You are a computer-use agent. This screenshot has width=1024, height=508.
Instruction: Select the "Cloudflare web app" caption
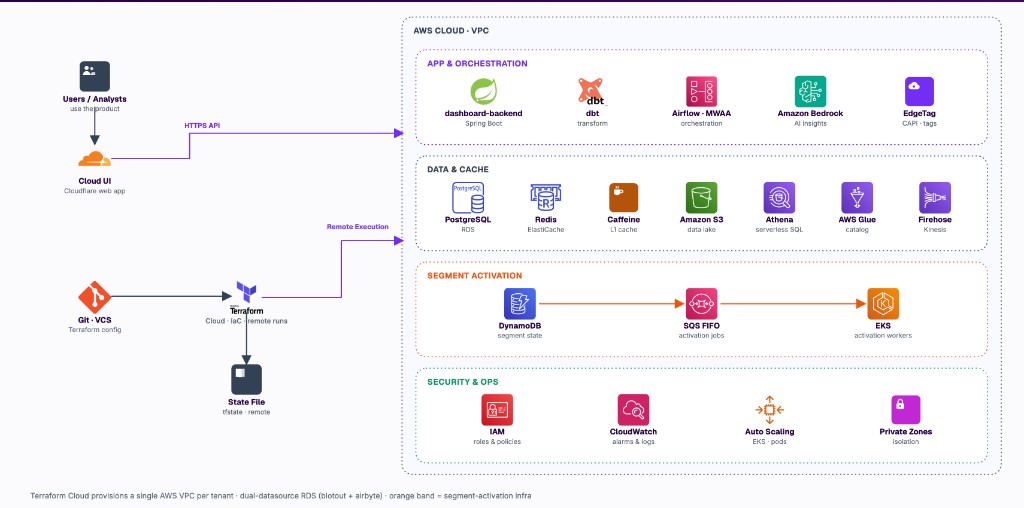click(95, 191)
